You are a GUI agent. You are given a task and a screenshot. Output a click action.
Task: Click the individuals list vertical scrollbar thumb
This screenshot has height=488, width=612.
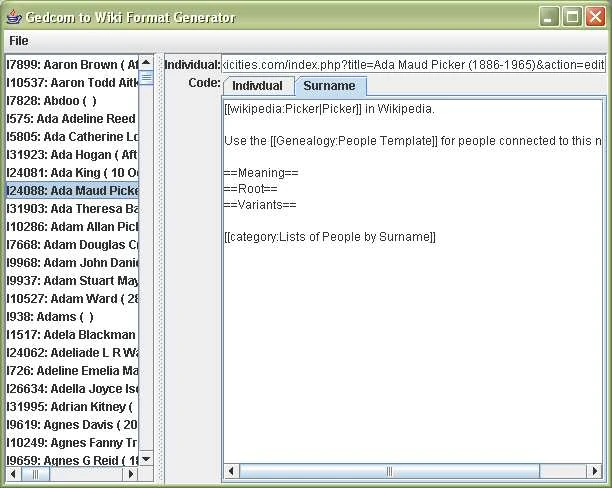tap(146, 77)
